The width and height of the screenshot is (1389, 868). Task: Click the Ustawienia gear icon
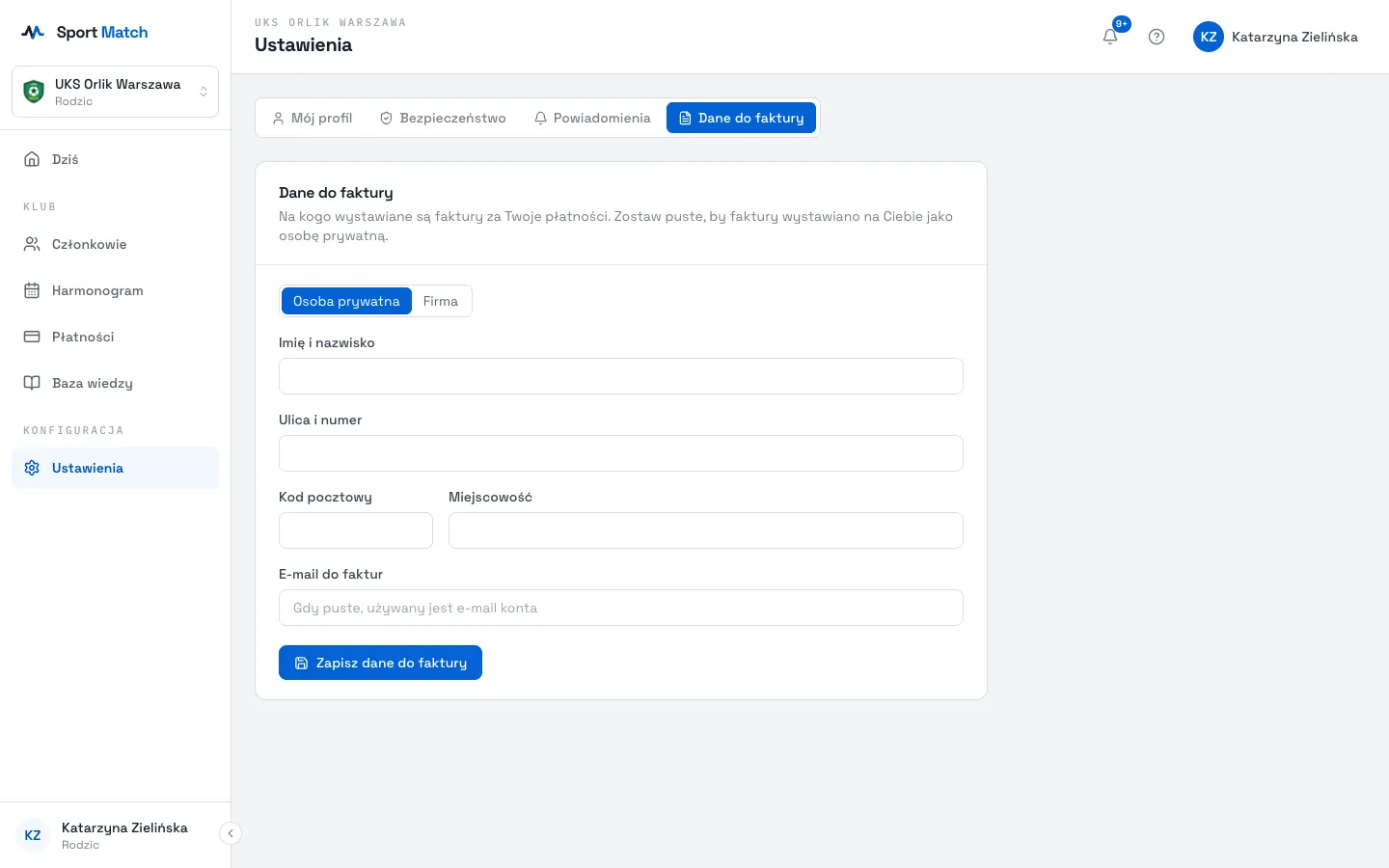pos(32,468)
